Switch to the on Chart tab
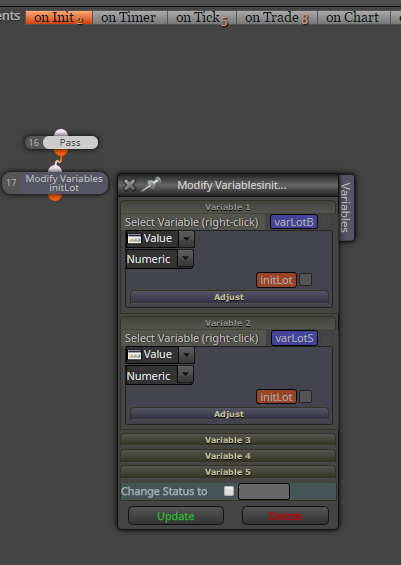Image resolution: width=401 pixels, height=565 pixels. click(353, 17)
